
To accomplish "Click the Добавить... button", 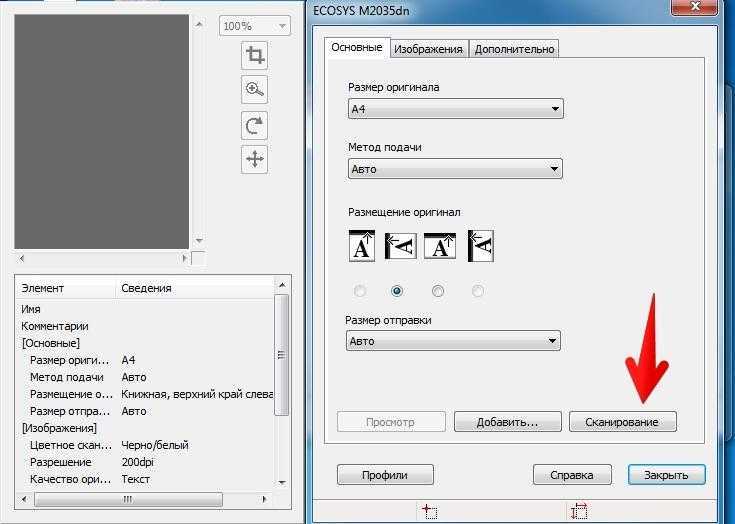I will click(x=508, y=422).
